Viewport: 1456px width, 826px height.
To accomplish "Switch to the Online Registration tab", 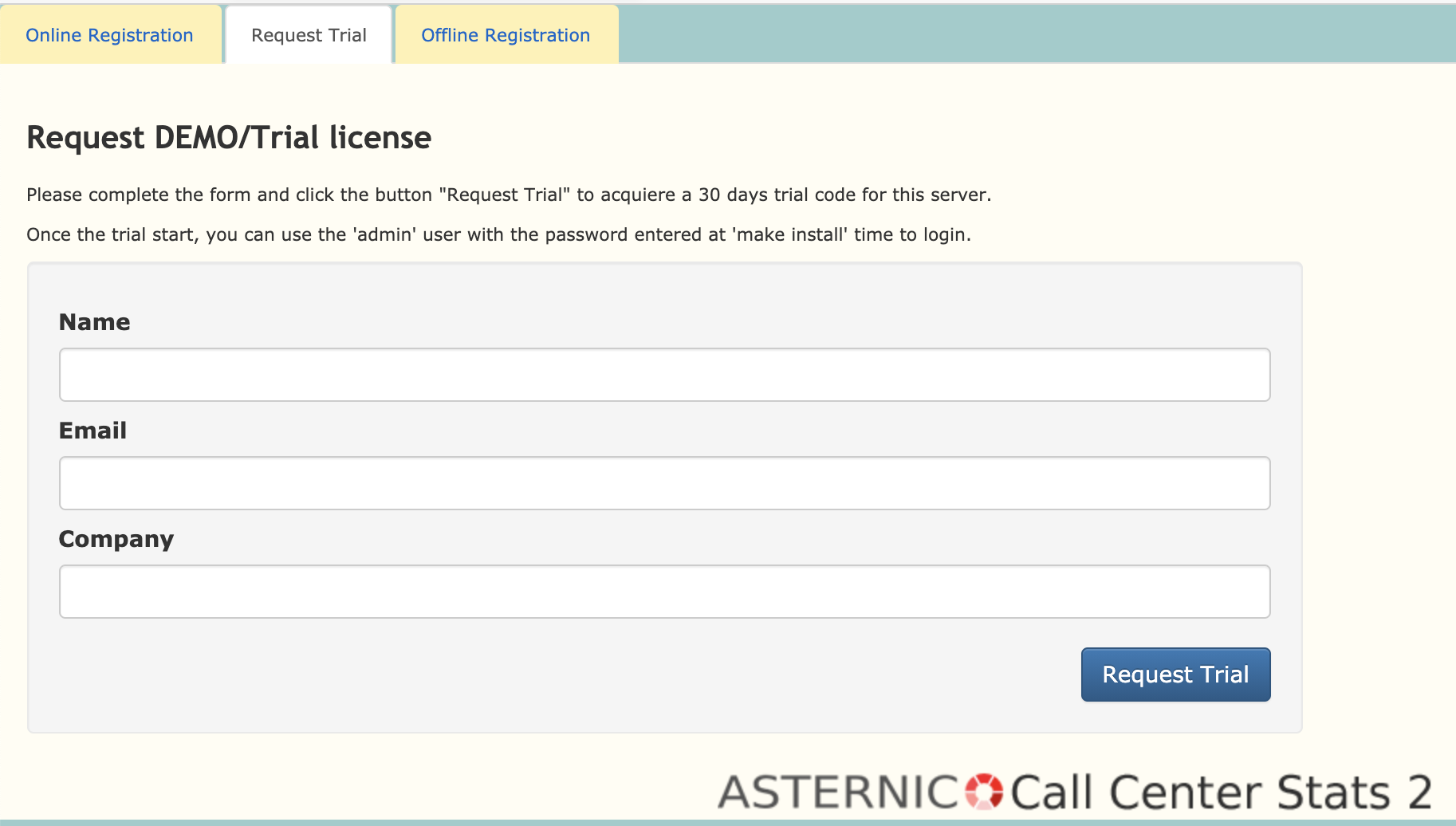I will [x=110, y=35].
